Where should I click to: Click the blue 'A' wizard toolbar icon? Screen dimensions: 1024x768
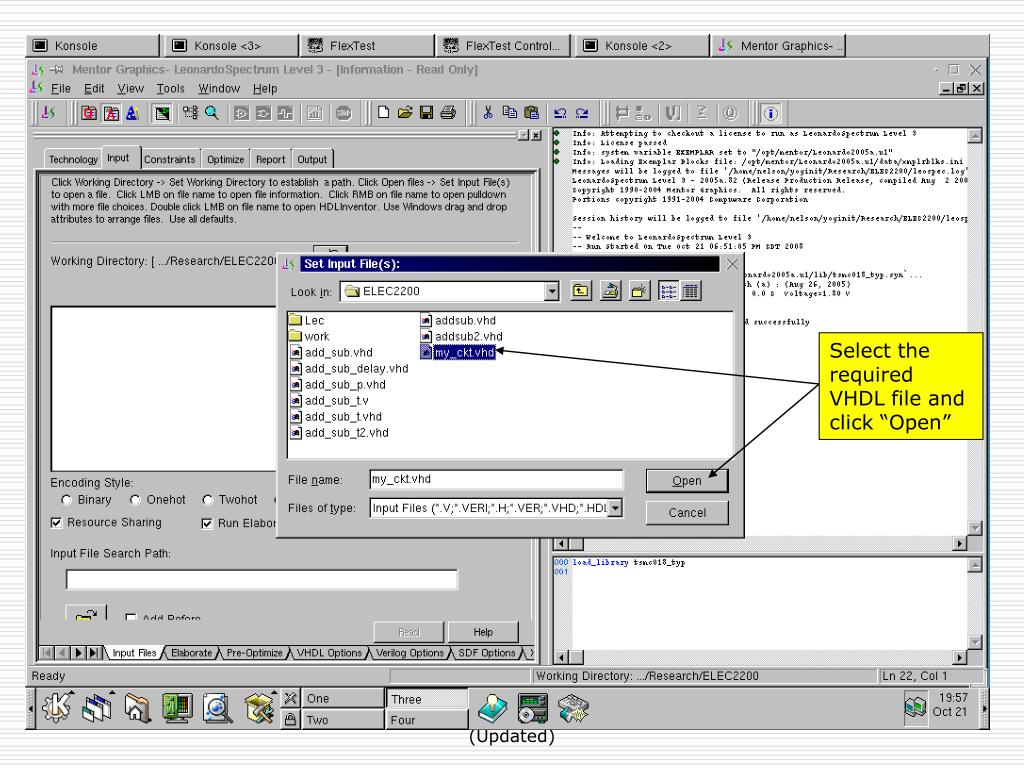pos(133,113)
